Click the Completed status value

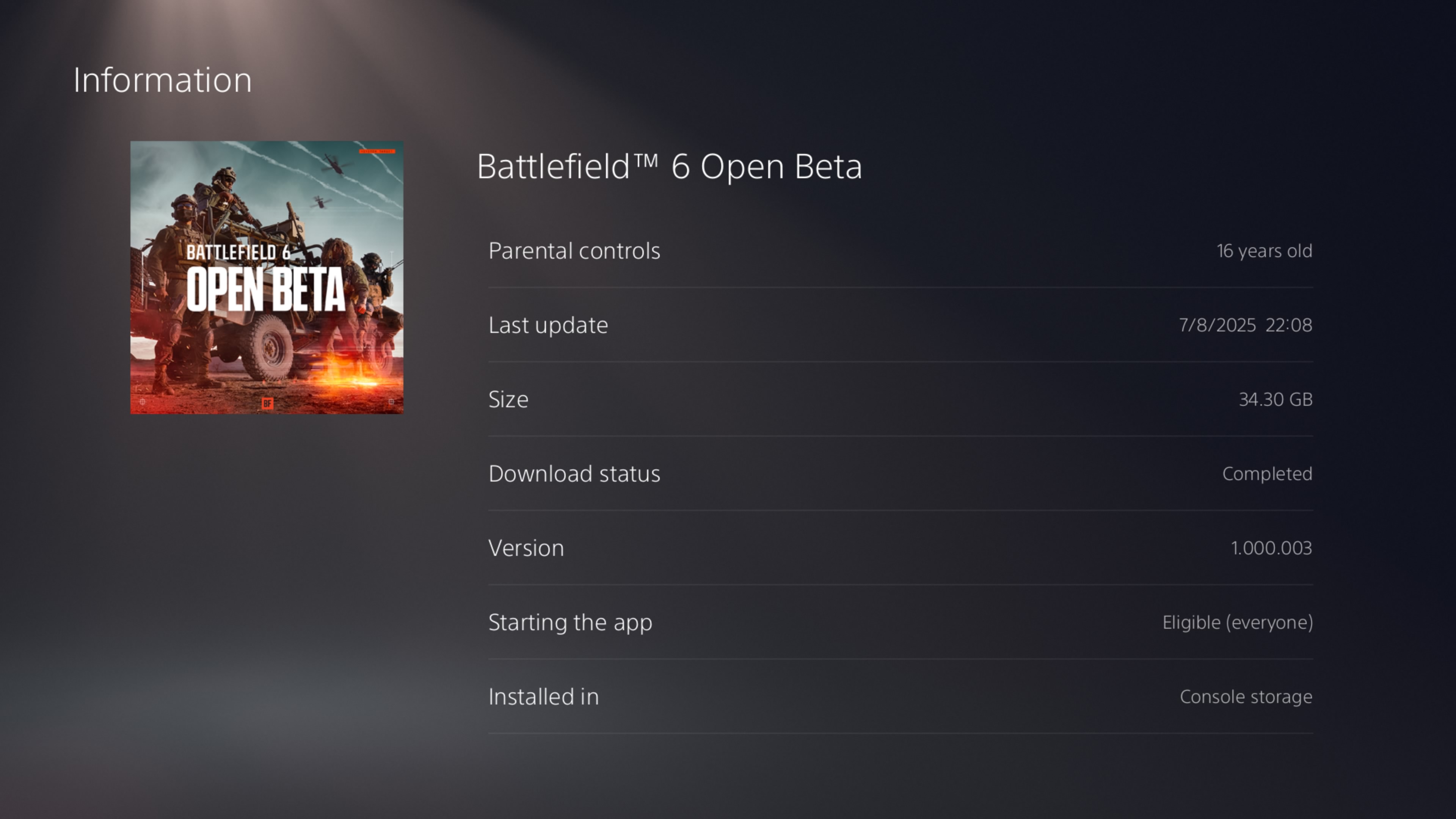tap(1267, 474)
